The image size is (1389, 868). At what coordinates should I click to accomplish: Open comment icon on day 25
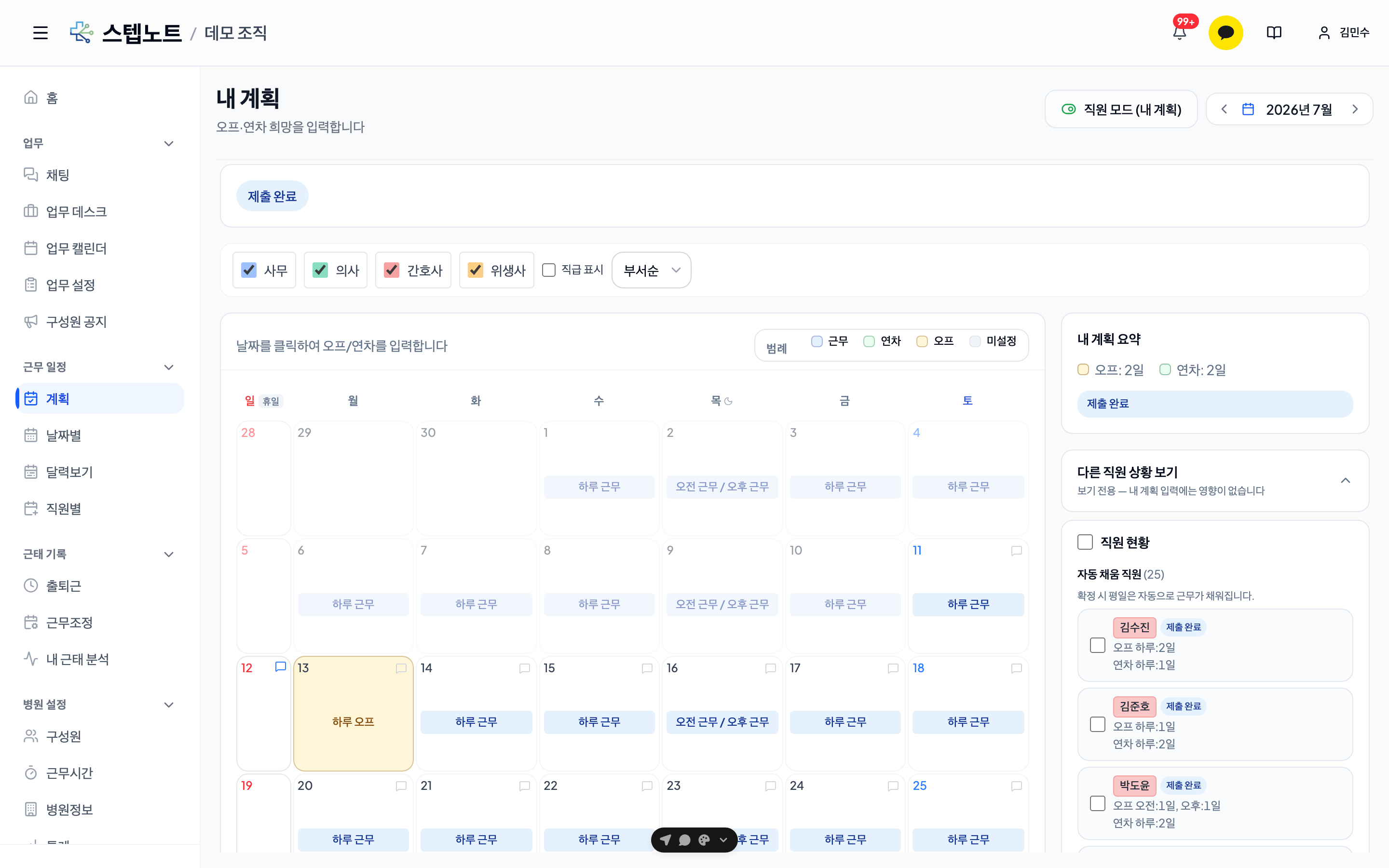coord(1017,786)
